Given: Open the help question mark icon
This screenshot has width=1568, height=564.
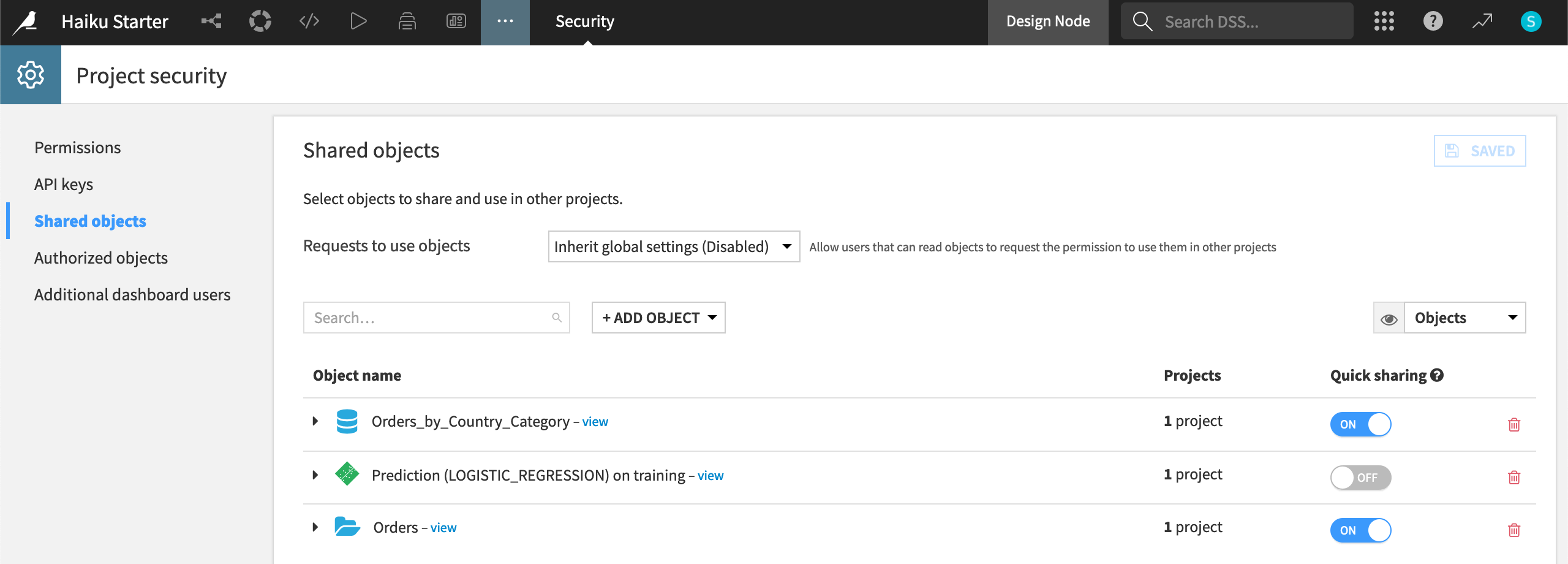Looking at the screenshot, I should click(1433, 20).
